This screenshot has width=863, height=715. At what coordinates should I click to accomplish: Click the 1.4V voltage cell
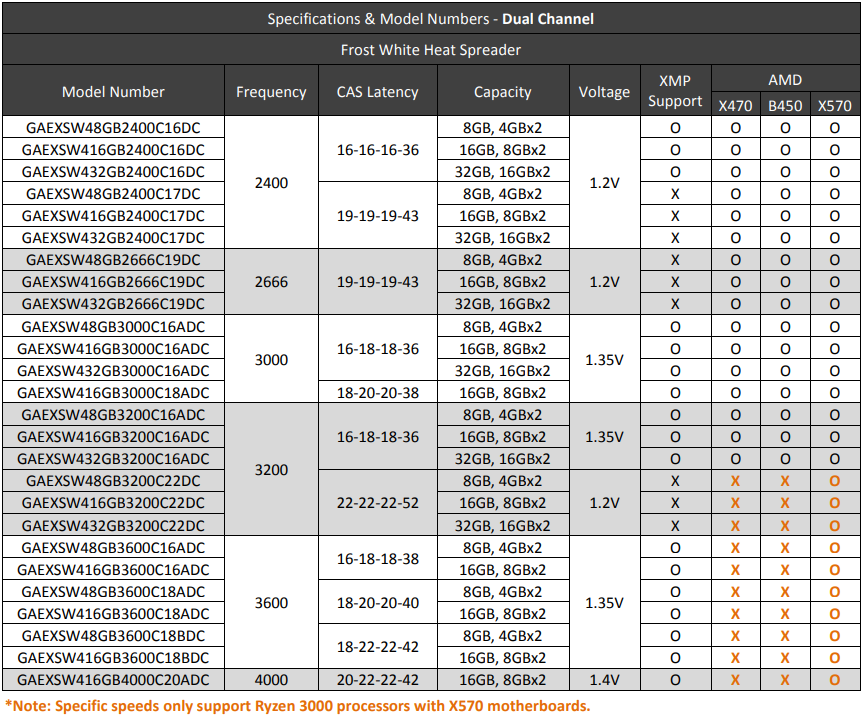(x=604, y=680)
